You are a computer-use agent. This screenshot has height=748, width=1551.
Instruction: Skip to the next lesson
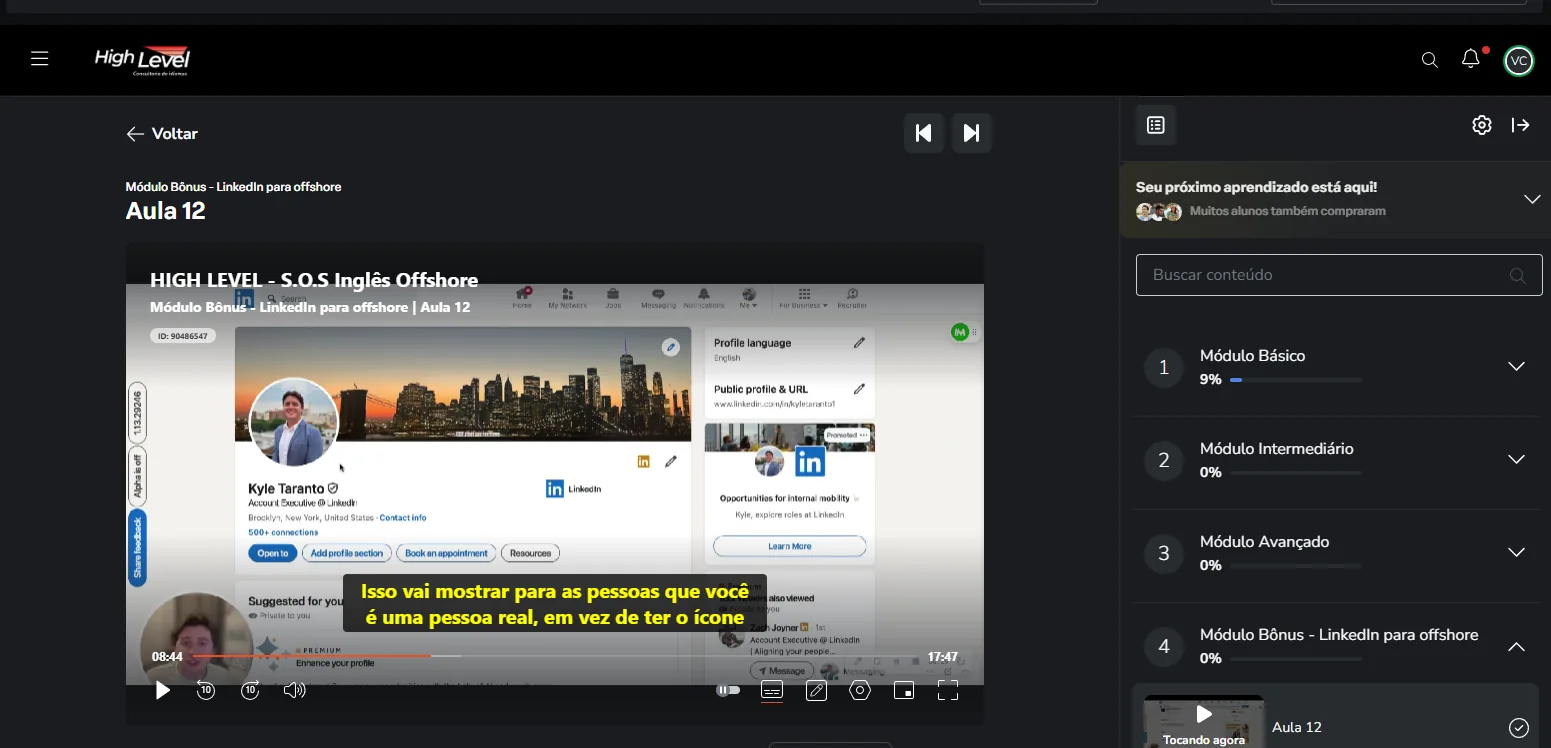(971, 133)
